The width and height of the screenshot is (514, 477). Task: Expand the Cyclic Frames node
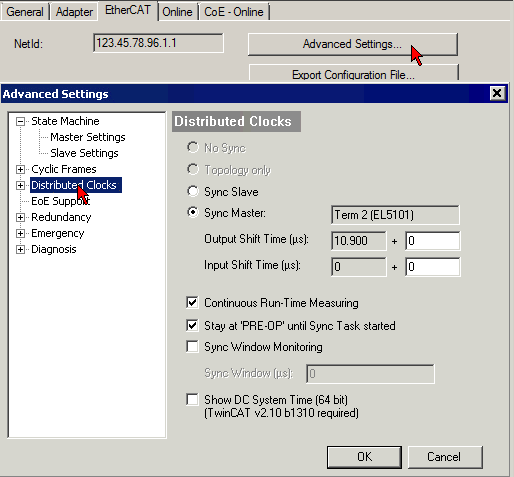[20, 169]
